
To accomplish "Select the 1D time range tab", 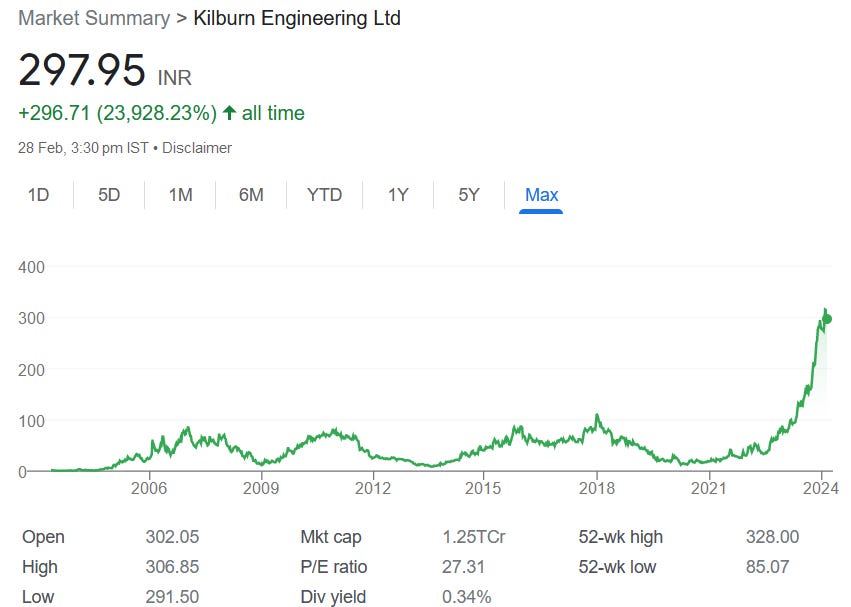I will tap(39, 195).
